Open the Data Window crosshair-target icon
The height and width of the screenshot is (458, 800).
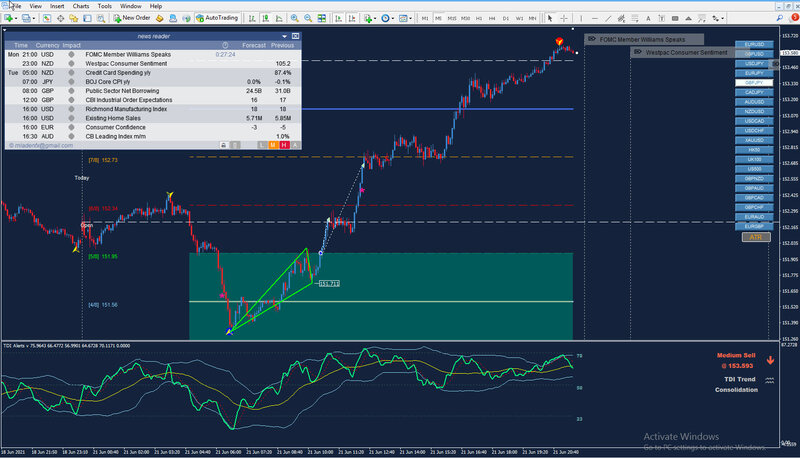pyautogui.click(x=60, y=18)
